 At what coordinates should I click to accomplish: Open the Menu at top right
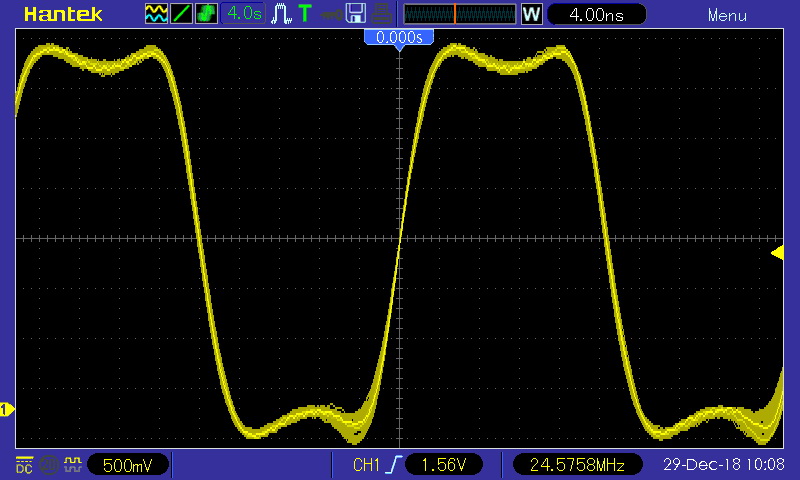(727, 15)
